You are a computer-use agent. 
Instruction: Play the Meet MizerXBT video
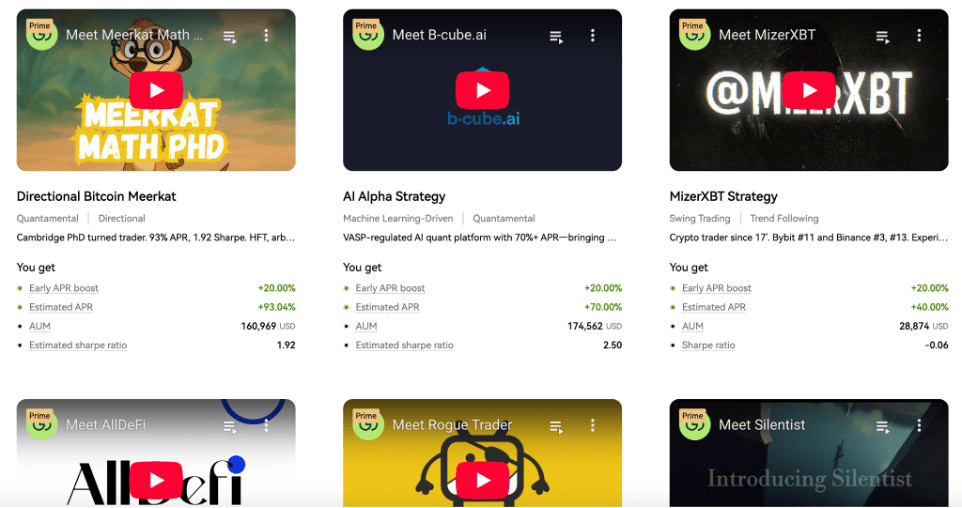809,90
